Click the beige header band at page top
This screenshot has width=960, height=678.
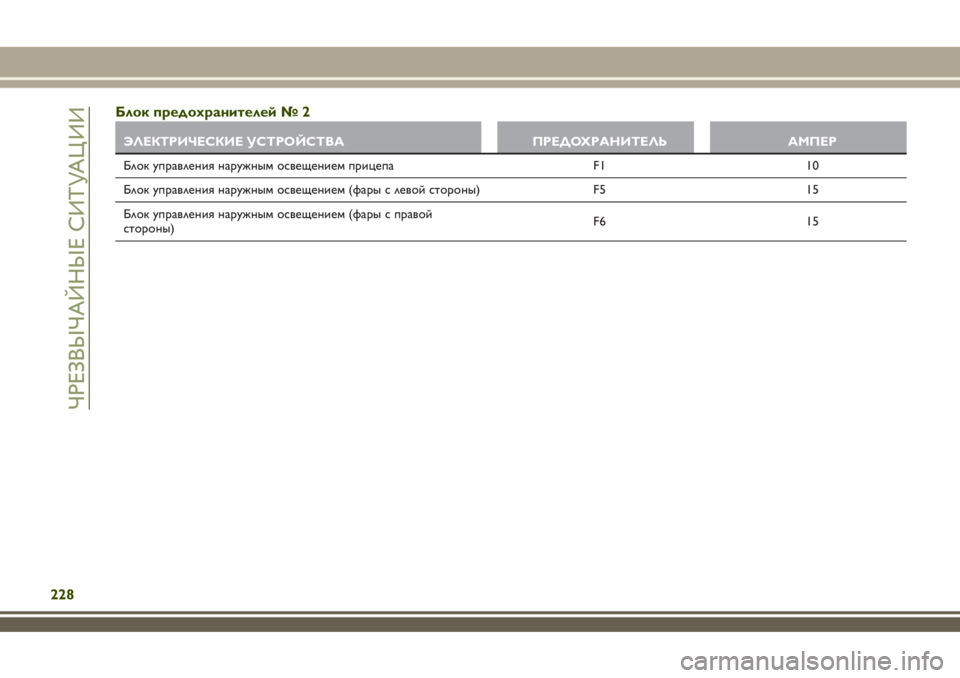[x=480, y=62]
